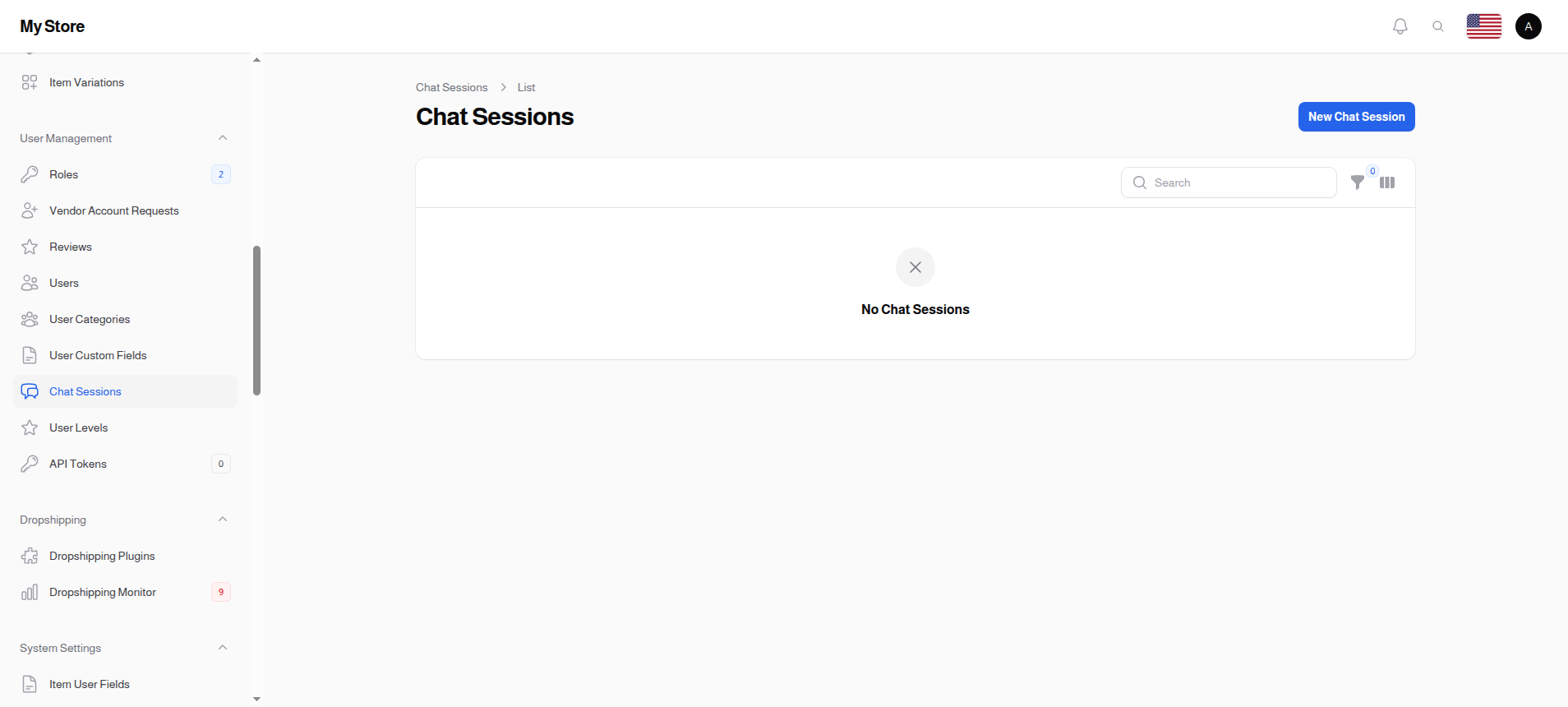Collapse the User Management section

[223, 137]
